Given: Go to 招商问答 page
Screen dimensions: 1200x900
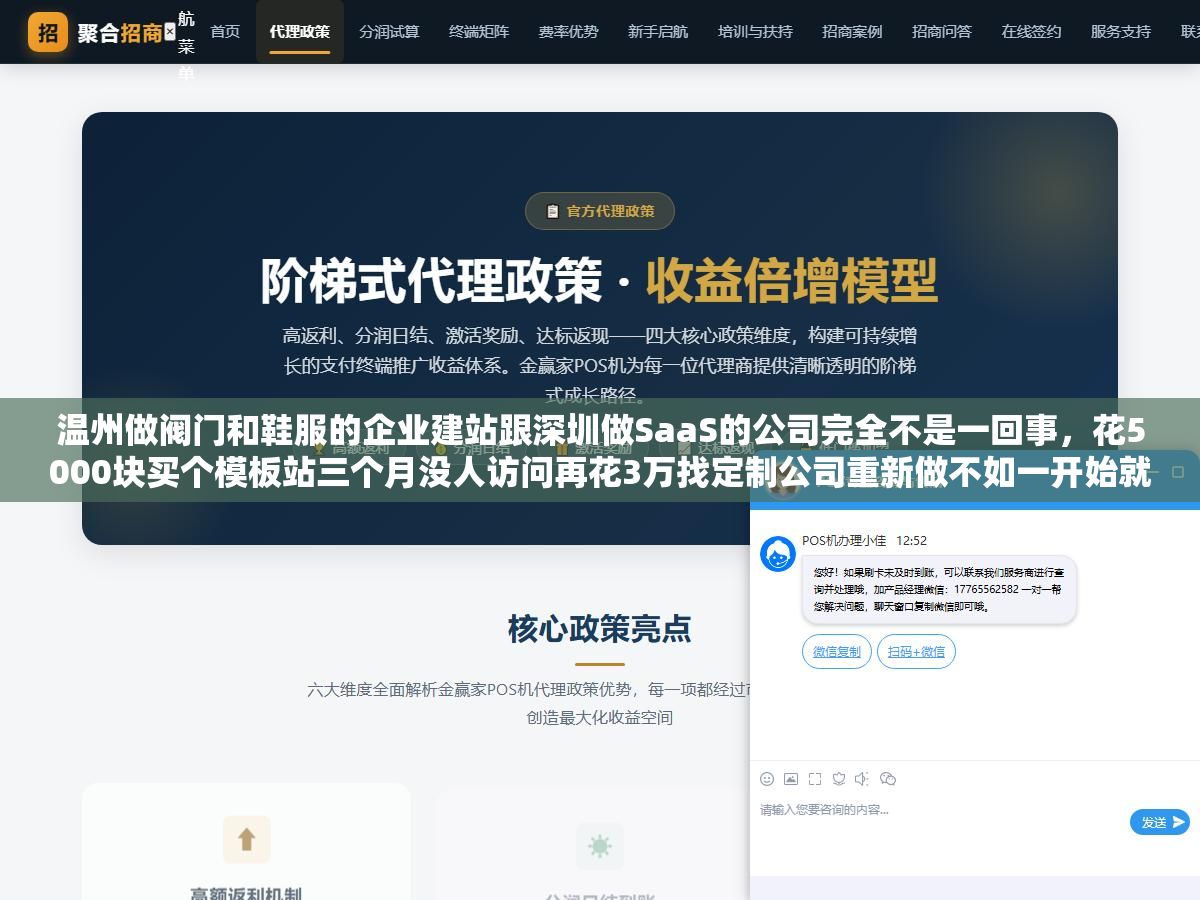Looking at the screenshot, I should pos(942,32).
